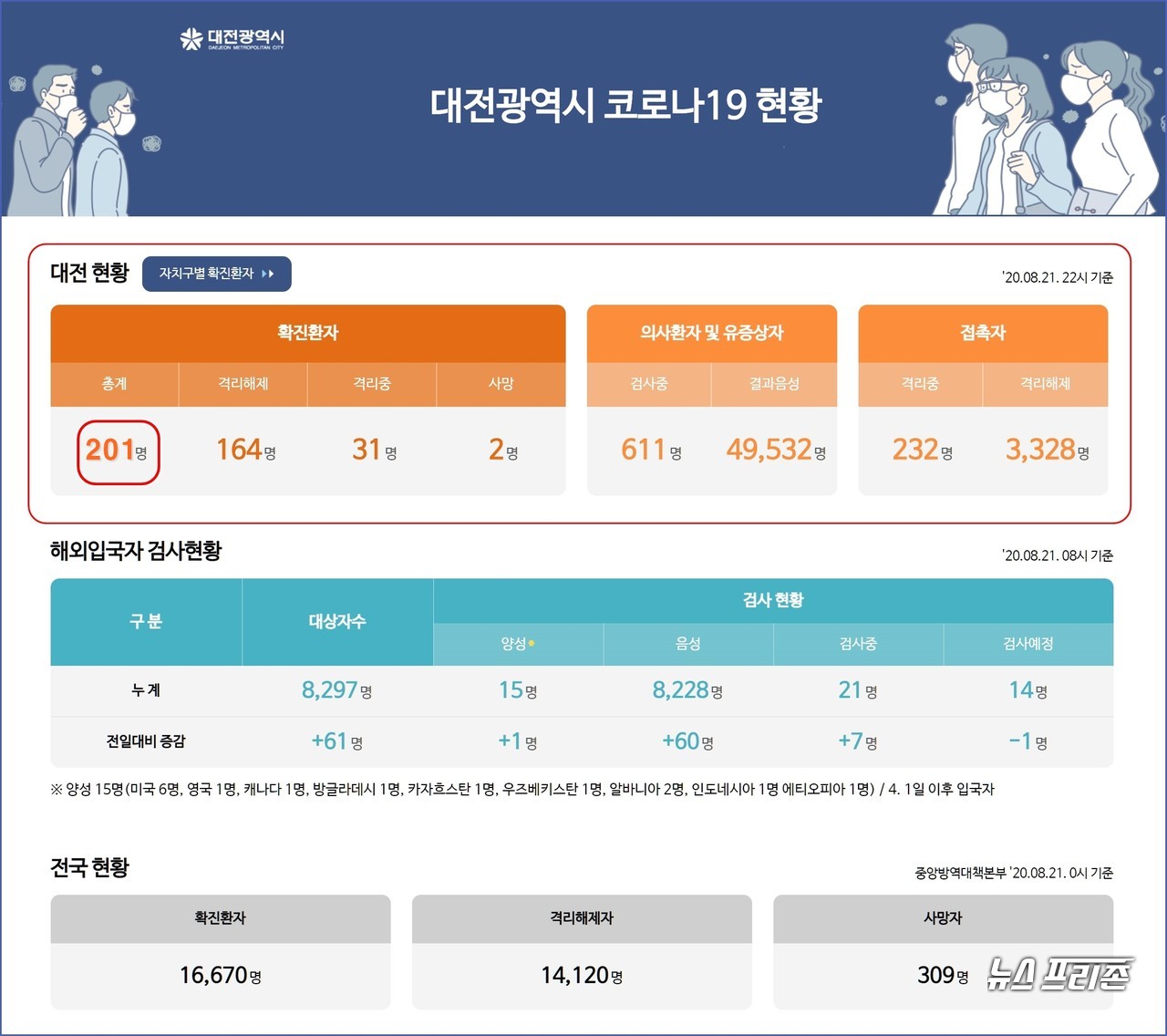This screenshot has height=1036, width=1167.
Task: Click the 접촉자 header
Action: [983, 333]
